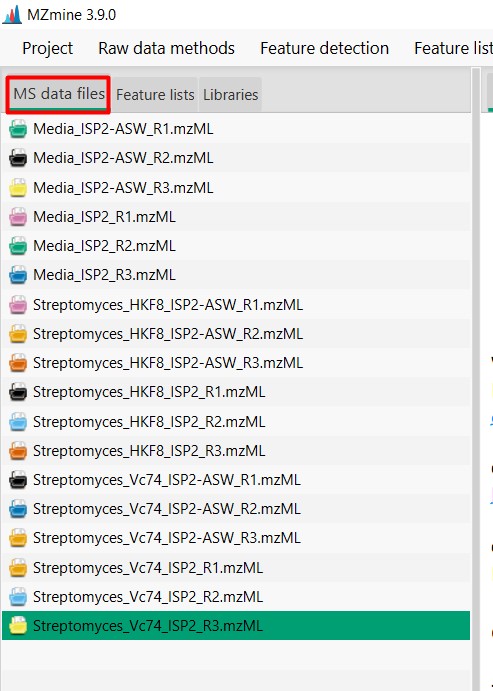
Task: Select Media_ISP2-ASW_R1.mzML file name
Action: (x=123, y=129)
